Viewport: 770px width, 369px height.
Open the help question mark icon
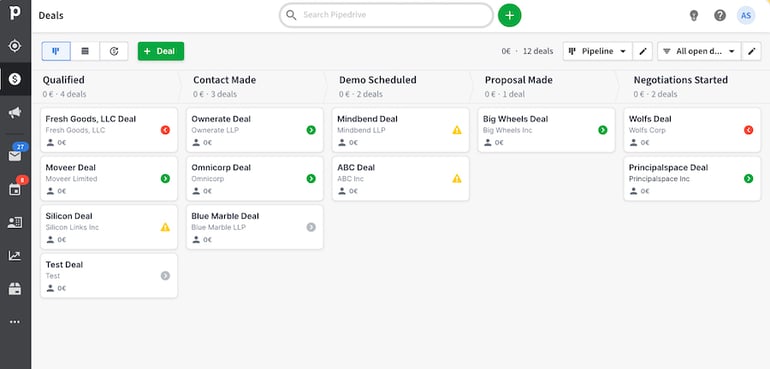click(720, 15)
